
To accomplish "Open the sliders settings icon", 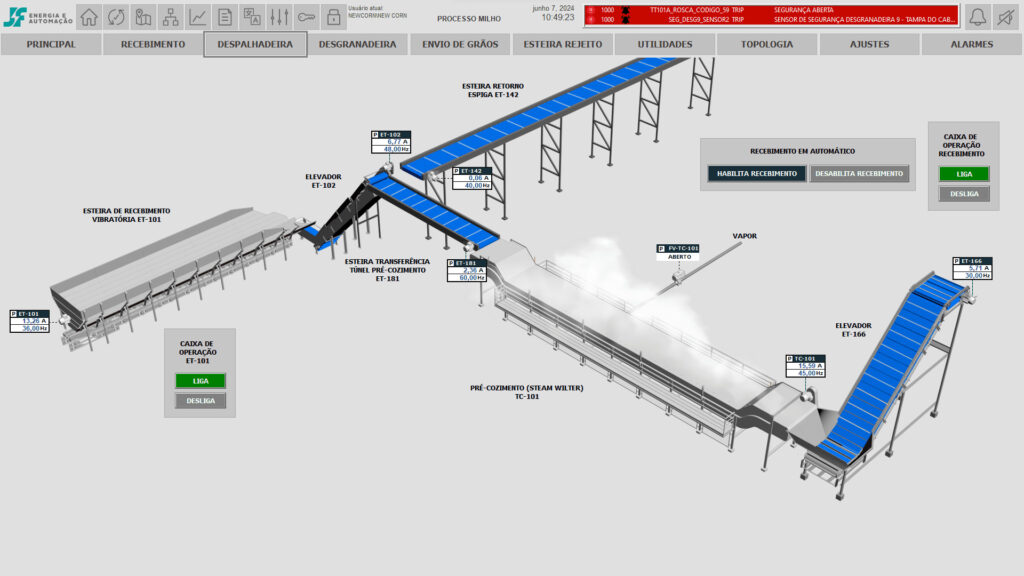I will pos(280,17).
